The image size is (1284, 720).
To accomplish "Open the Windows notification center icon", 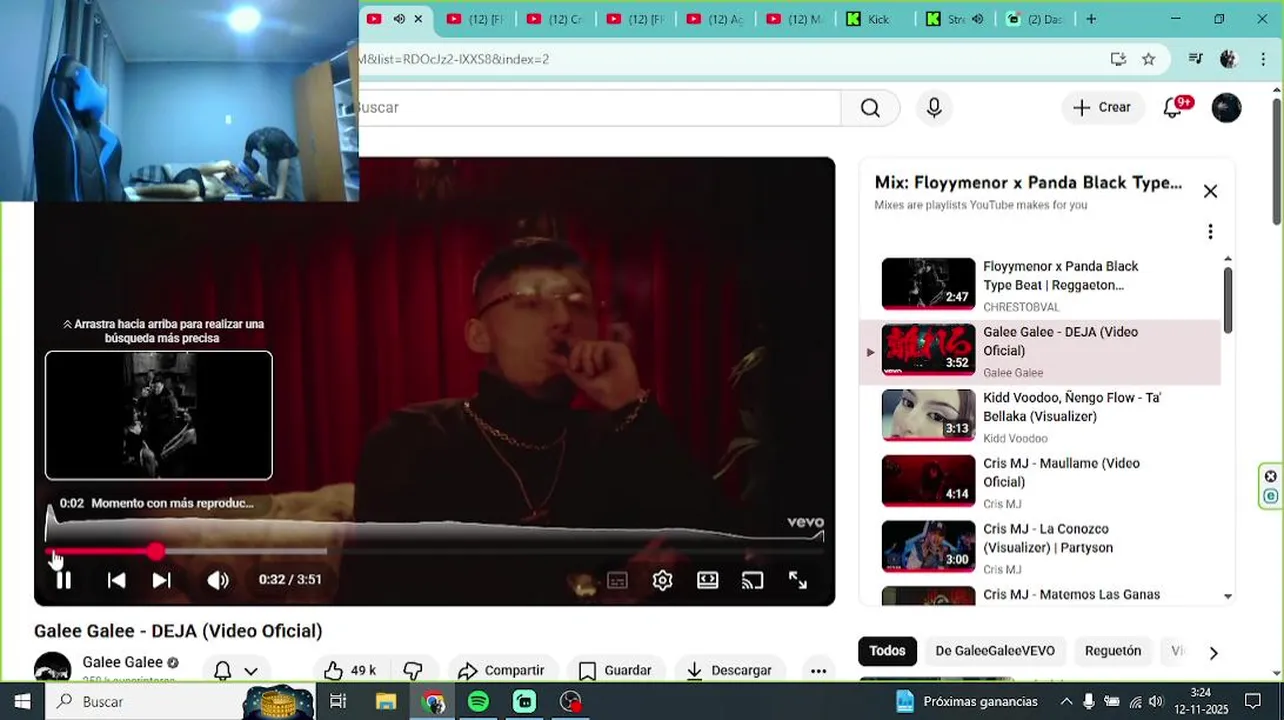I will (1253, 701).
